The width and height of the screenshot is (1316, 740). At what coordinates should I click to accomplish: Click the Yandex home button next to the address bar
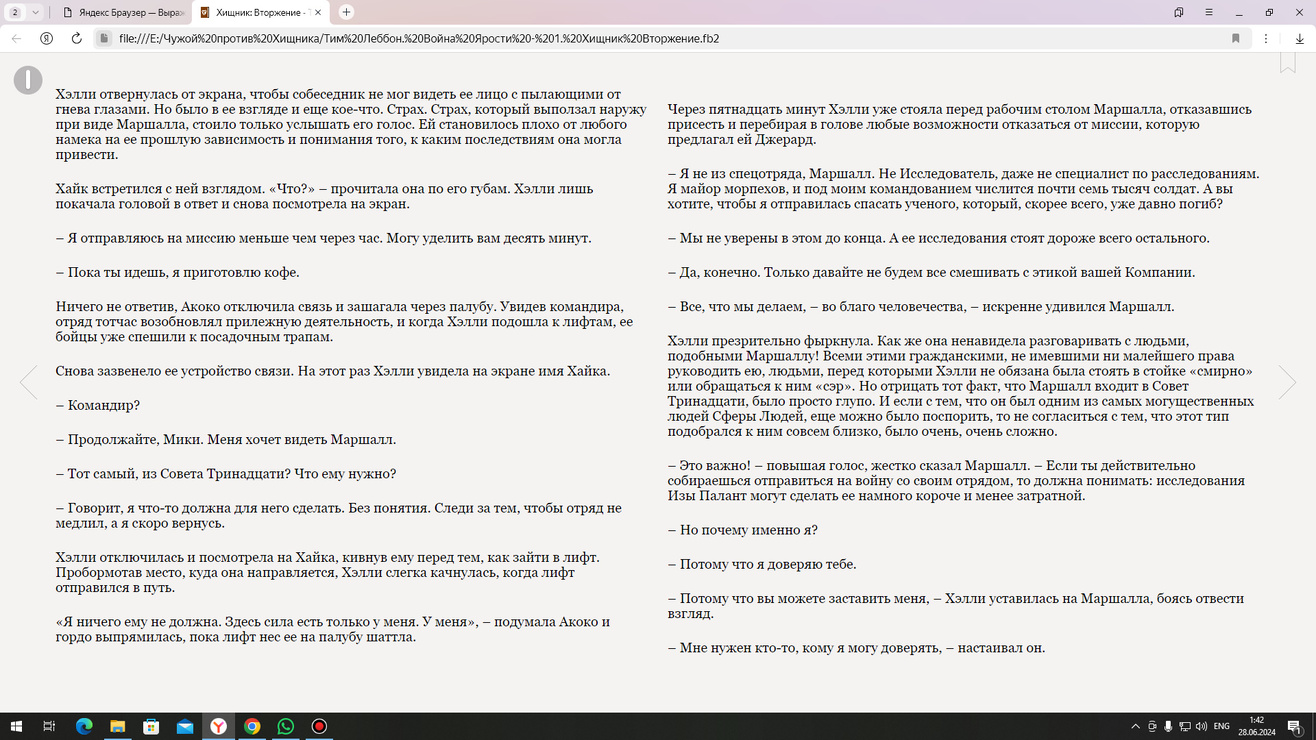pyautogui.click(x=46, y=38)
